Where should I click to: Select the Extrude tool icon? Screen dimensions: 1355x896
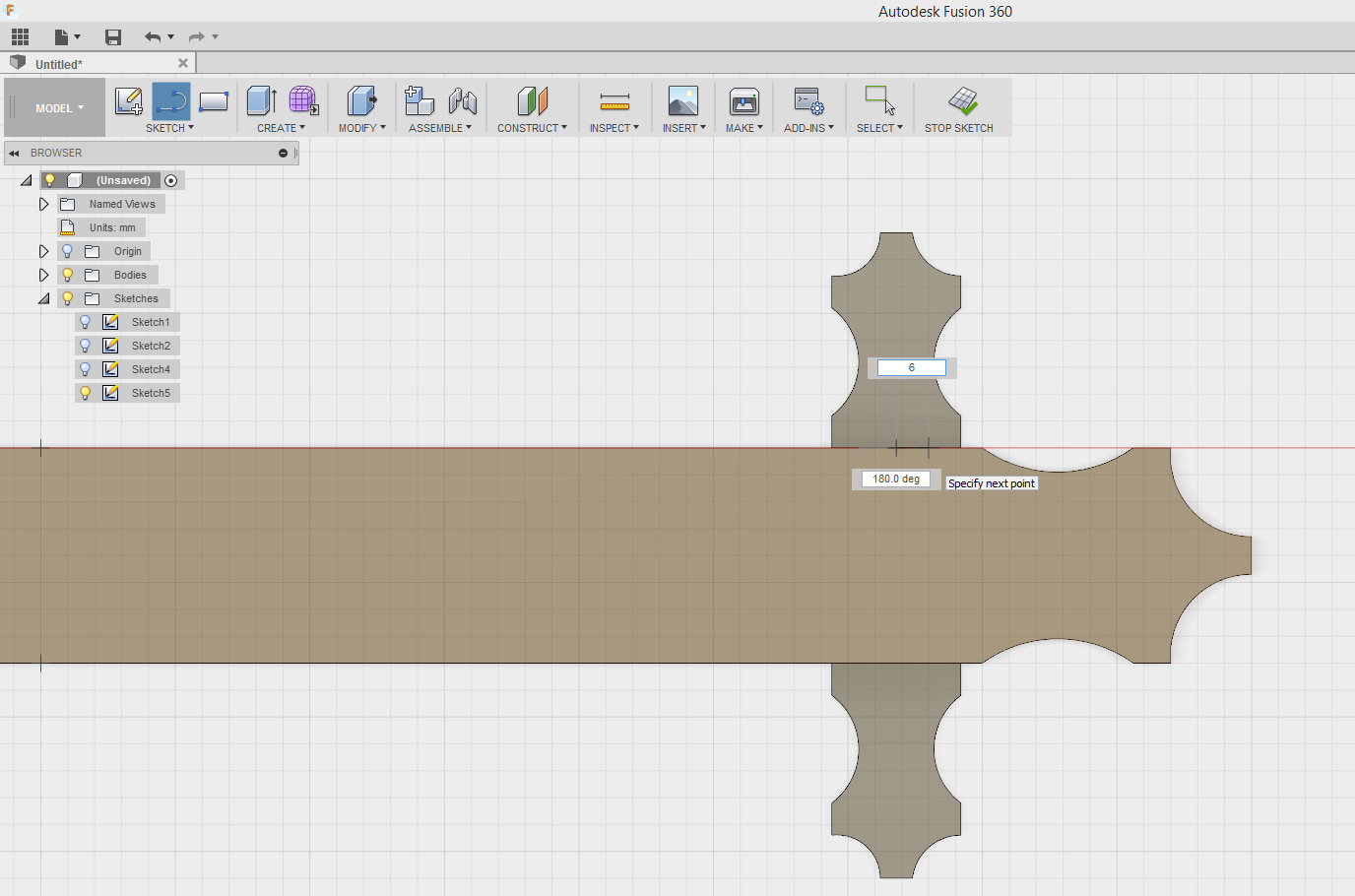(x=261, y=100)
